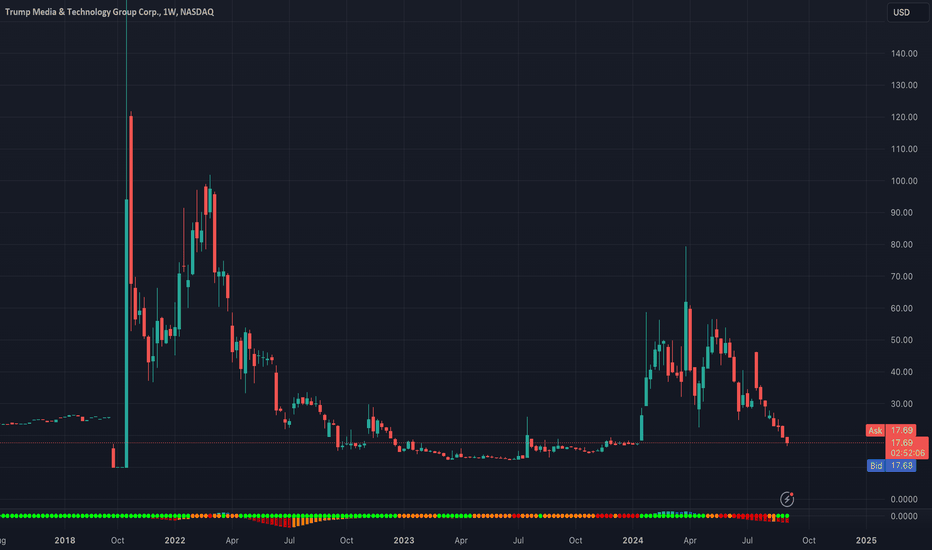Click the 40.00 price axis label

pos(904,372)
